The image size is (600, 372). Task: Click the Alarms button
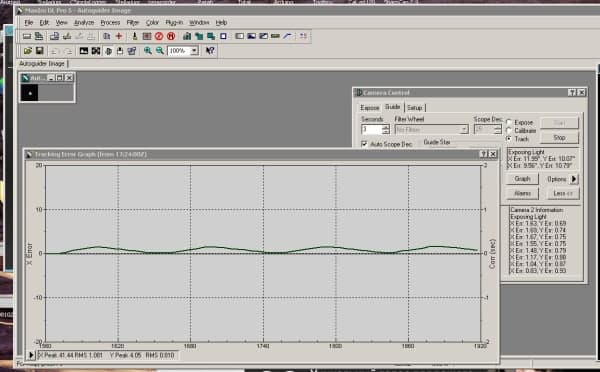[522, 193]
